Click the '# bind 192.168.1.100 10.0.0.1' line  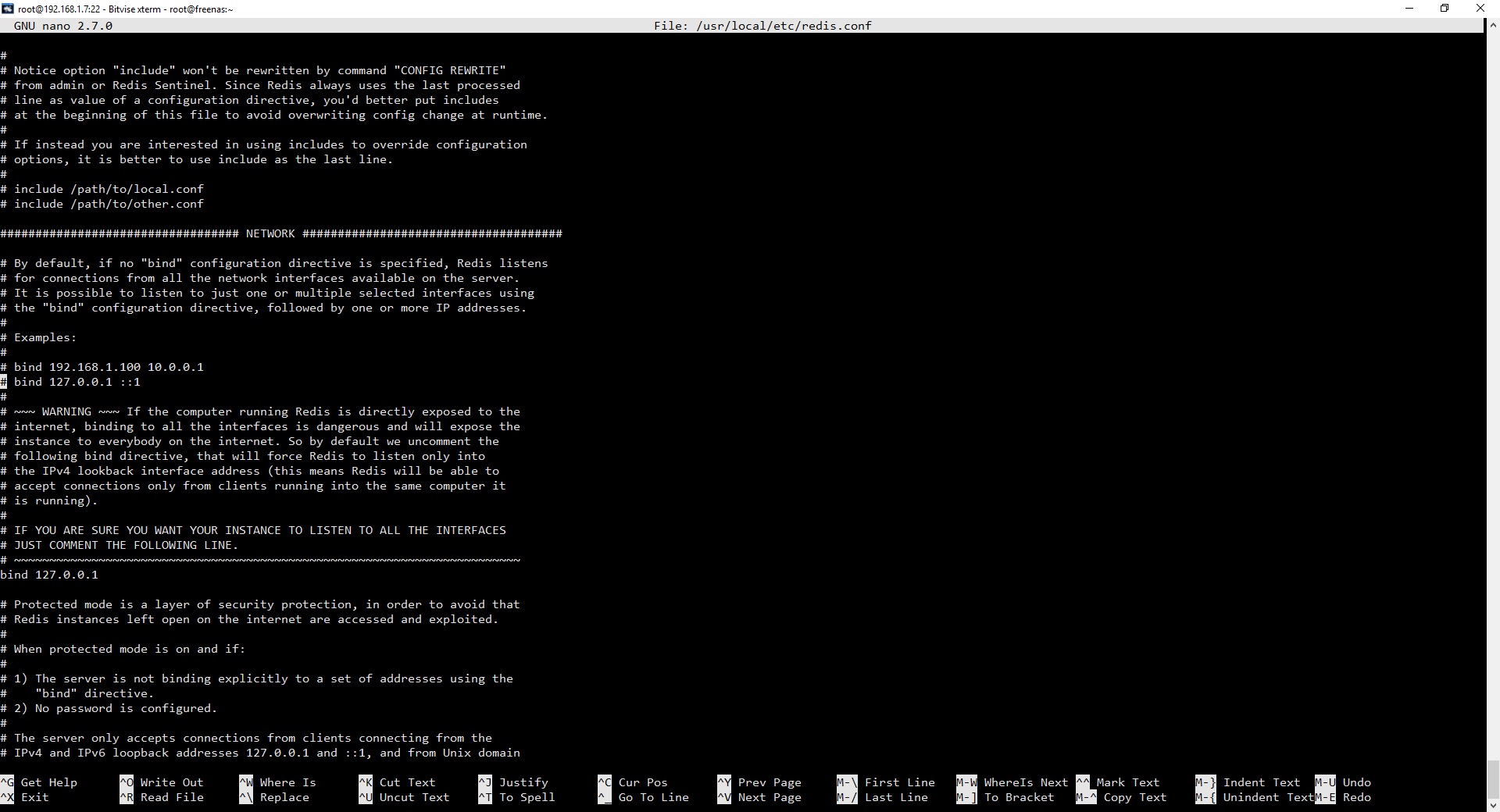tap(102, 367)
